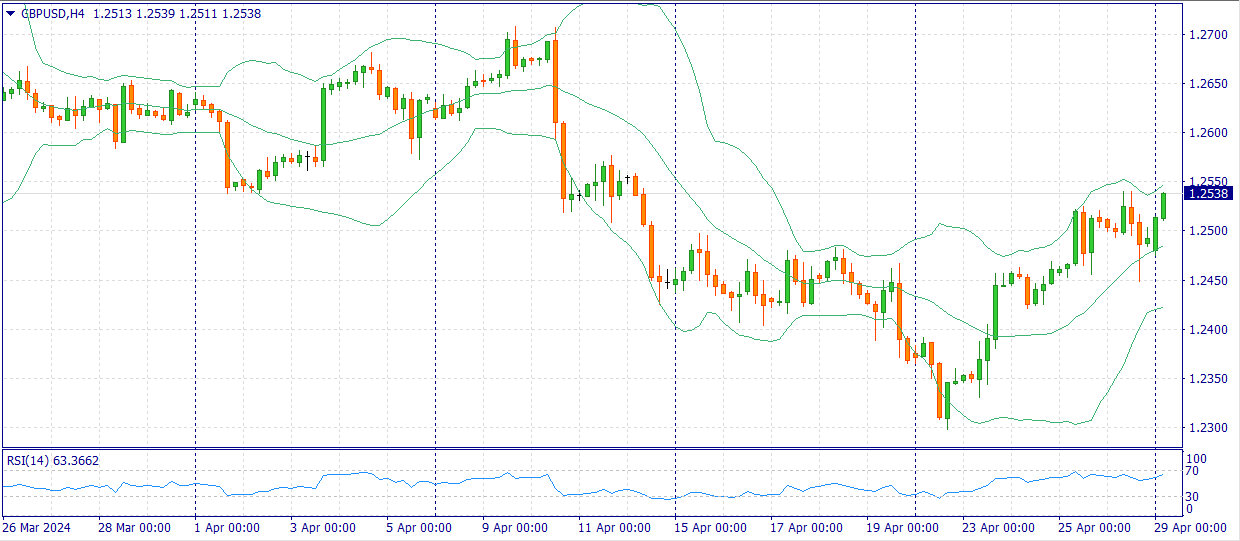This screenshot has height=541, width=1240.
Task: Click the last green candle at the chart's right edge
Action: click(x=1164, y=206)
